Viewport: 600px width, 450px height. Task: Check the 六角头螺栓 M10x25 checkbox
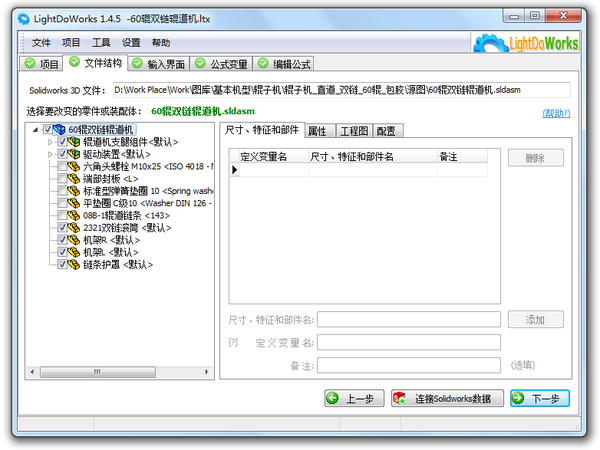[x=62, y=166]
